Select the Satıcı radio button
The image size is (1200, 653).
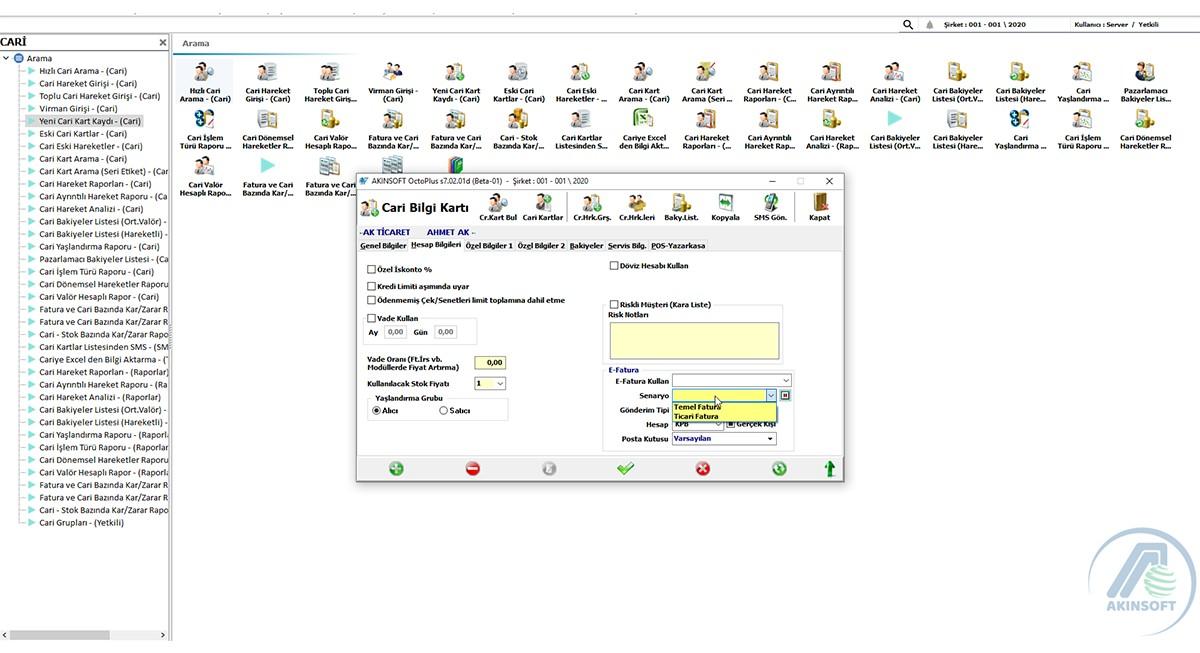pyautogui.click(x=444, y=411)
